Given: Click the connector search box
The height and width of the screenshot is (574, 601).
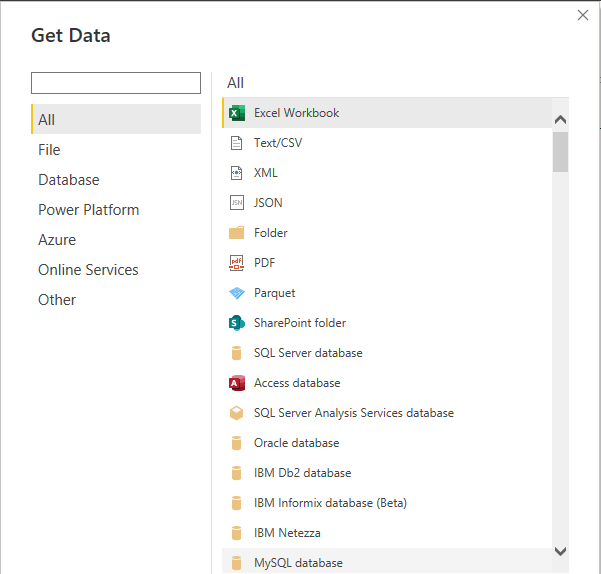Looking at the screenshot, I should coord(116,83).
